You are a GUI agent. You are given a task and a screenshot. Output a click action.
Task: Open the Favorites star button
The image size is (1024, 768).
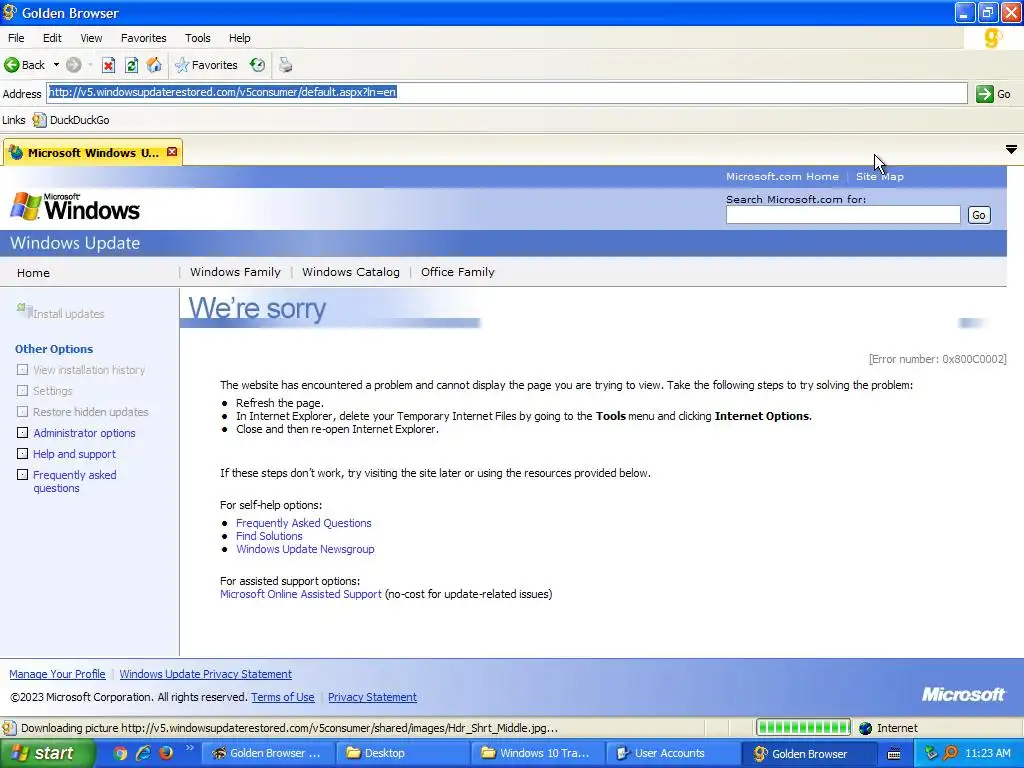(206, 65)
